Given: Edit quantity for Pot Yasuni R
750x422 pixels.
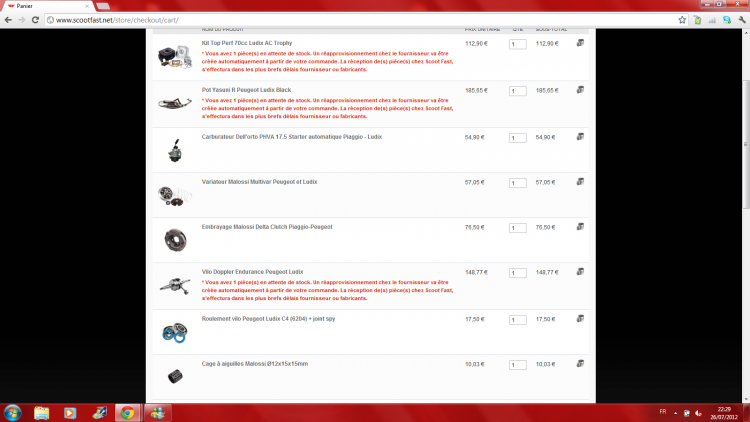Looking at the screenshot, I should tap(518, 91).
